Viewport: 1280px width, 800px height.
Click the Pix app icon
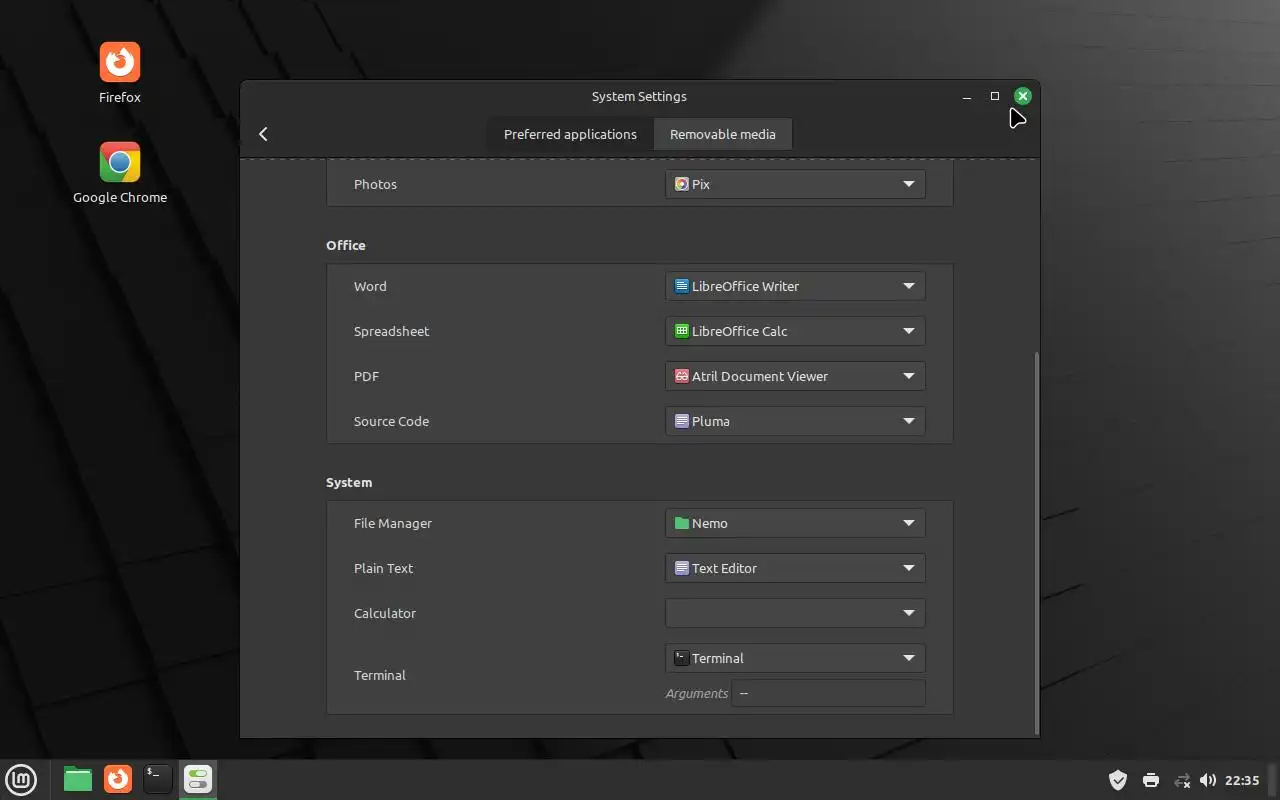point(682,184)
